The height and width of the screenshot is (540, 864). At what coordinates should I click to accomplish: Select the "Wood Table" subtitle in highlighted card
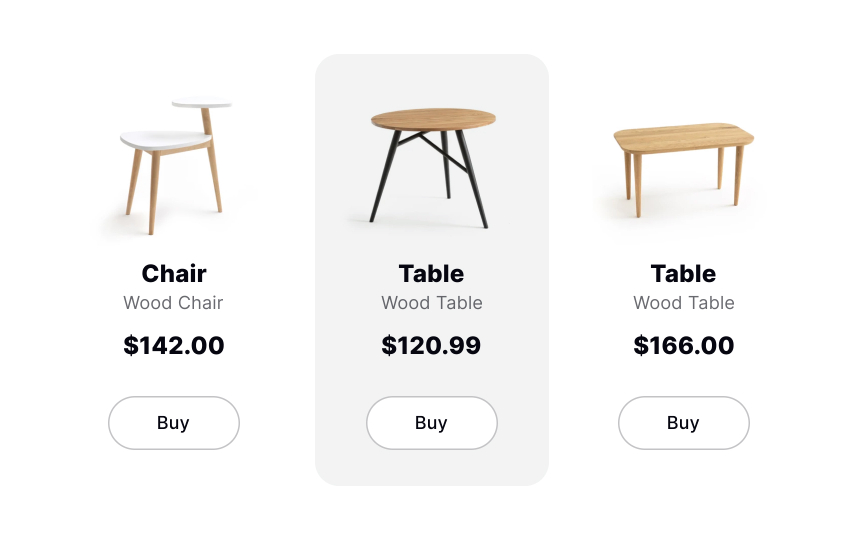tap(431, 303)
